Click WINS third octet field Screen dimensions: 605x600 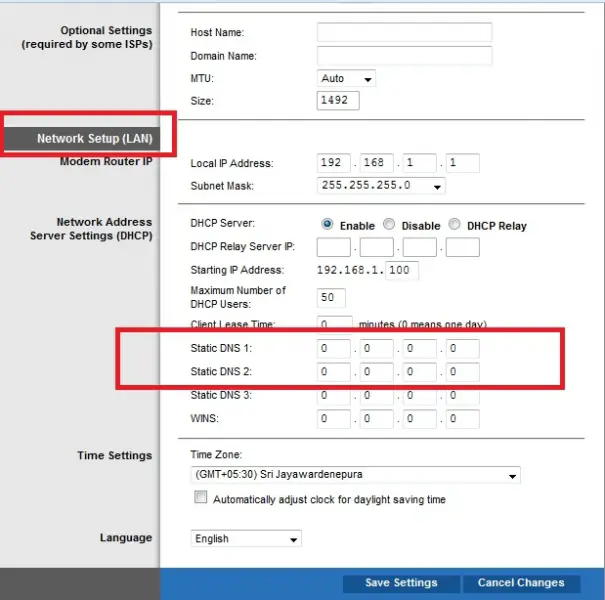pyautogui.click(x=420, y=419)
